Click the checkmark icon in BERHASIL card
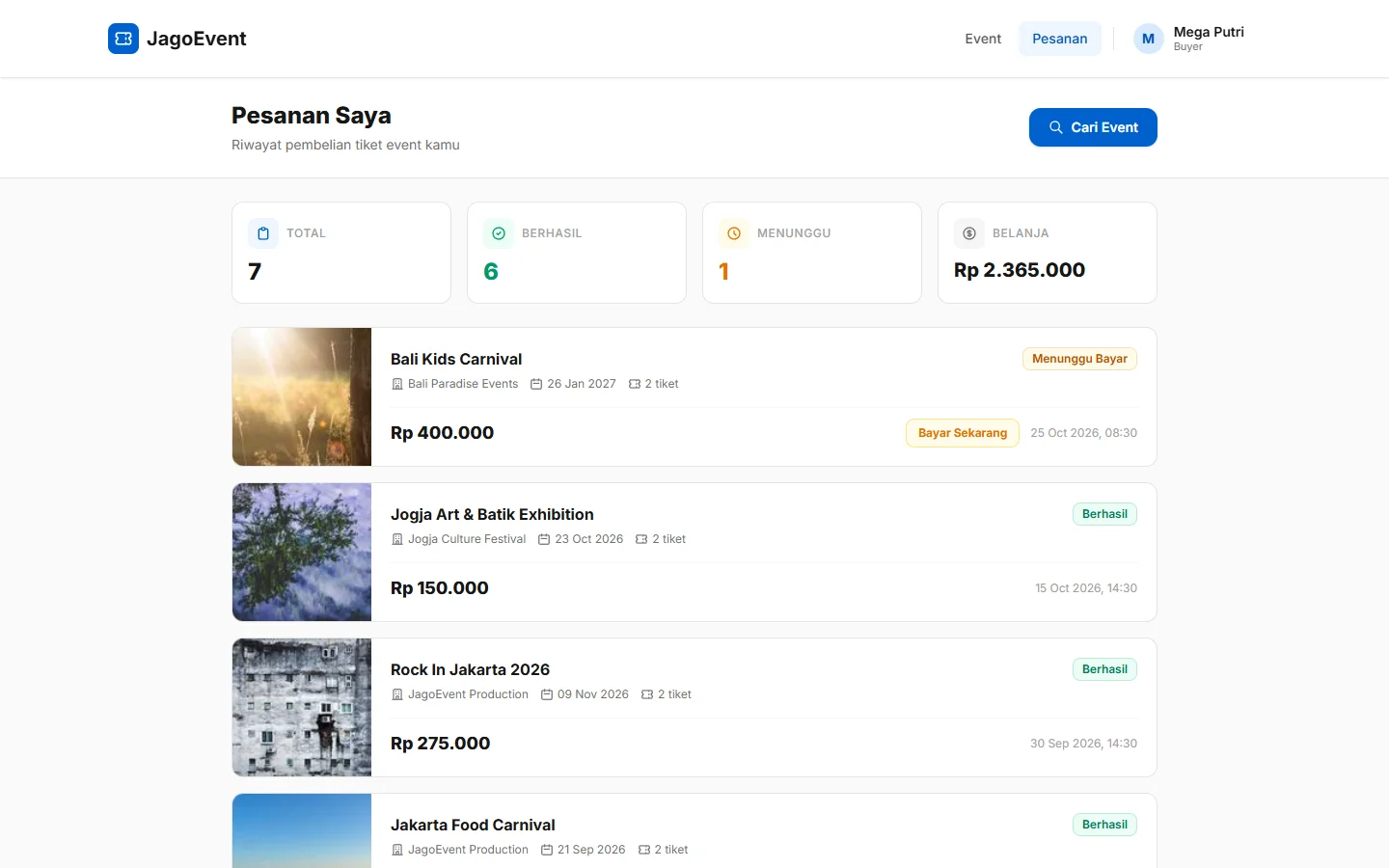Viewport: 1389px width, 868px height. click(499, 233)
